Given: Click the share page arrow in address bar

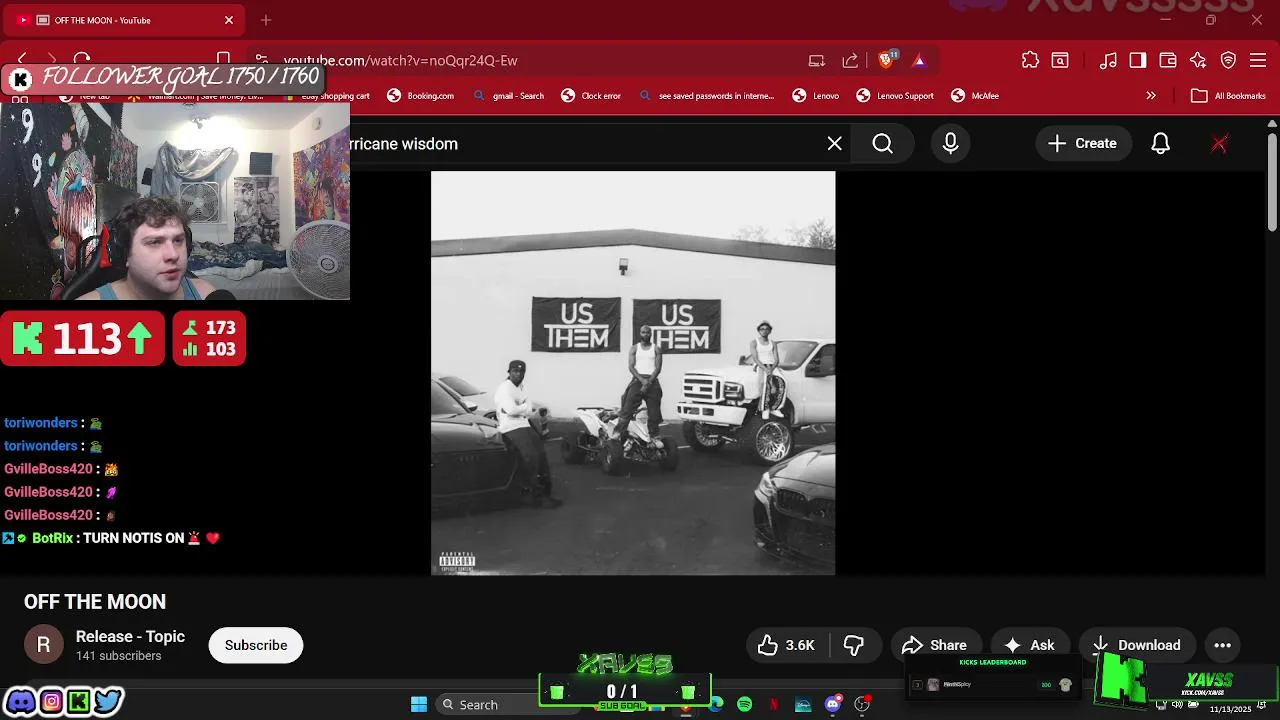Looking at the screenshot, I should (850, 60).
